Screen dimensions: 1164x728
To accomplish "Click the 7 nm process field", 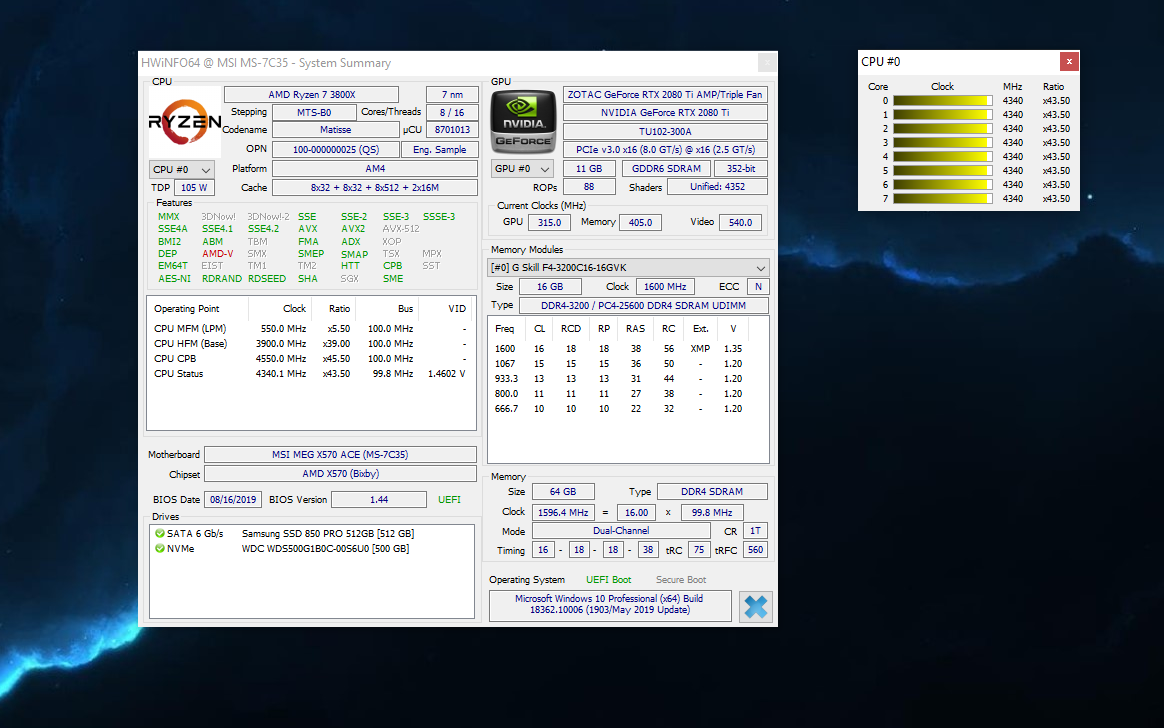I will click(452, 95).
